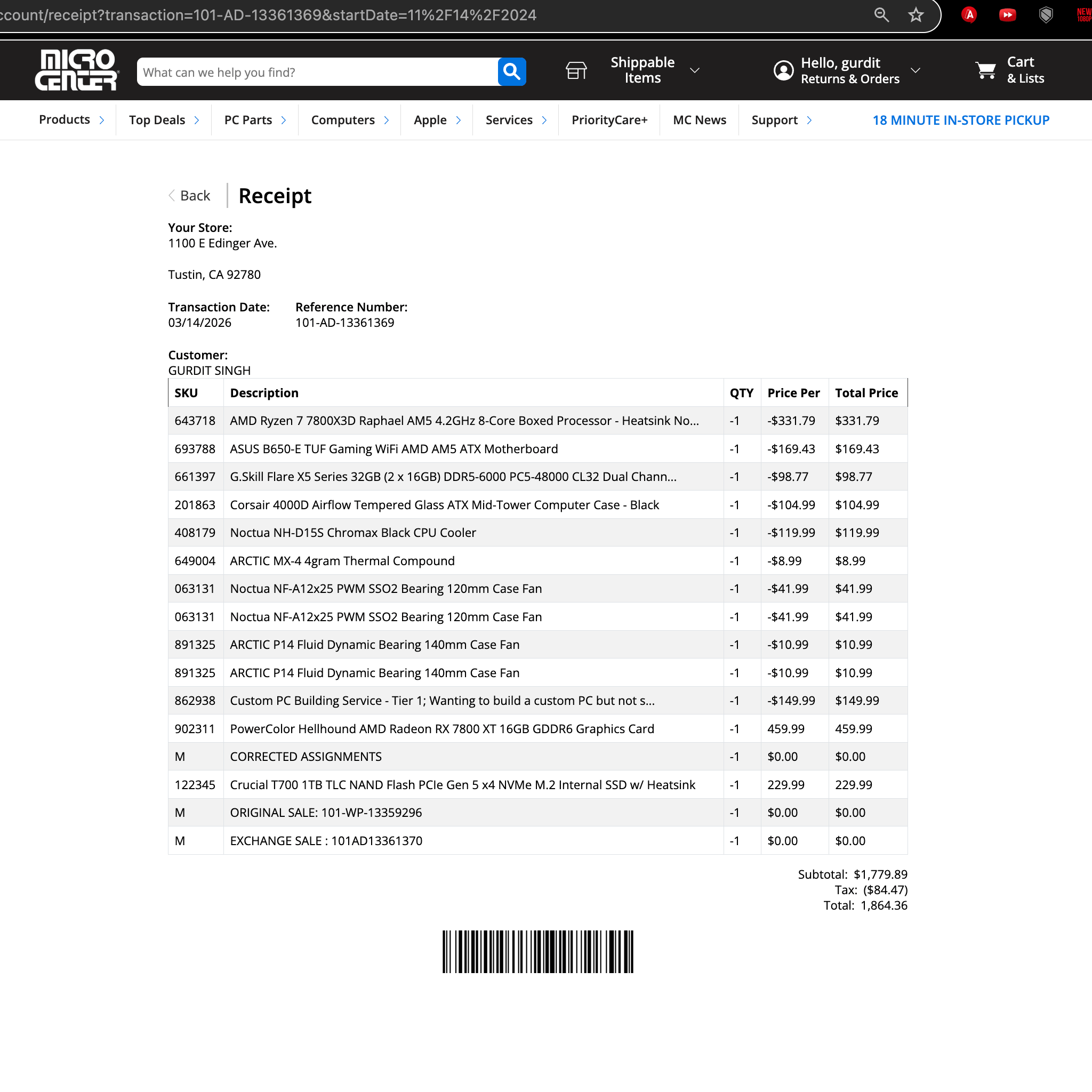This screenshot has width=1092, height=1092.
Task: Expand the Services chevron
Action: click(x=544, y=120)
